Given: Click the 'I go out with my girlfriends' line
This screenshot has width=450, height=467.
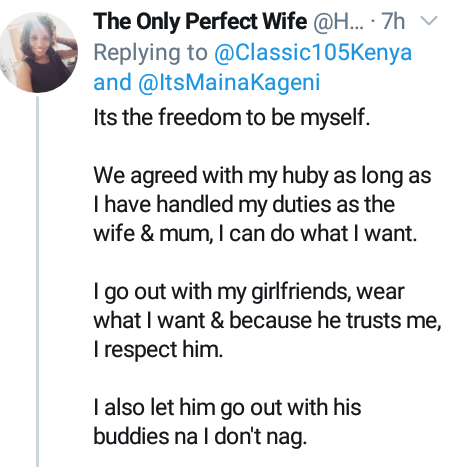Looking at the screenshot, I should click(249, 292).
